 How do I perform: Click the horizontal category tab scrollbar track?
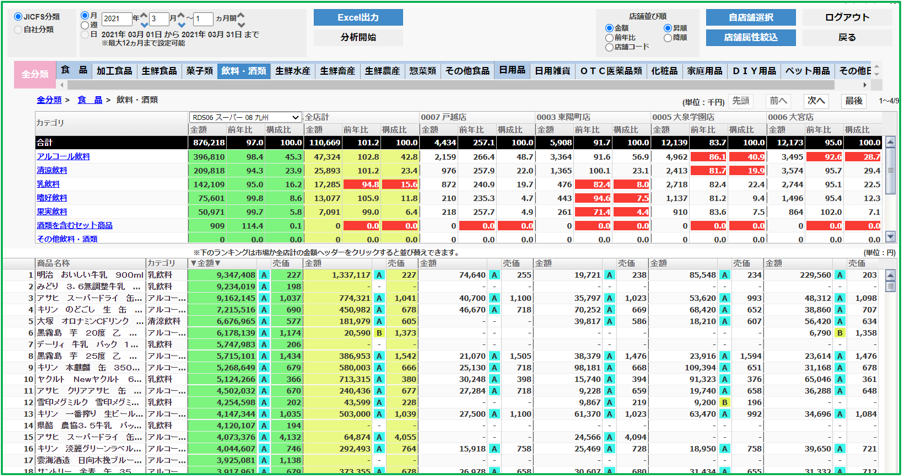point(463,85)
